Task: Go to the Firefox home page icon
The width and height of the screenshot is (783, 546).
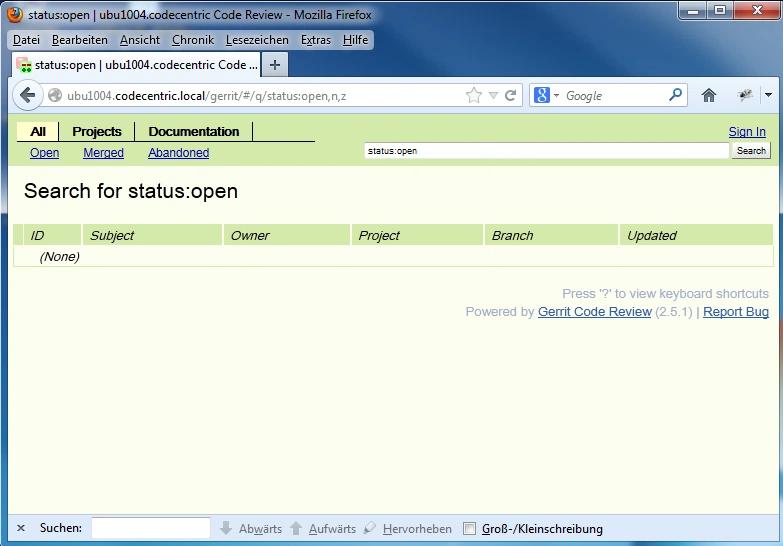Action: (x=709, y=96)
